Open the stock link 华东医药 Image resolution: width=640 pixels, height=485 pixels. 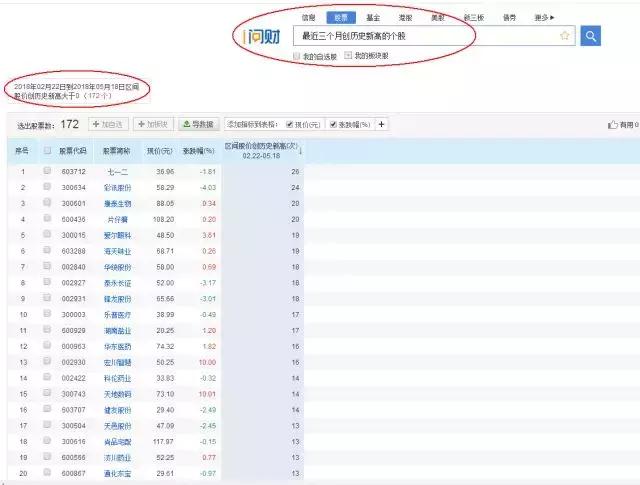118,347
